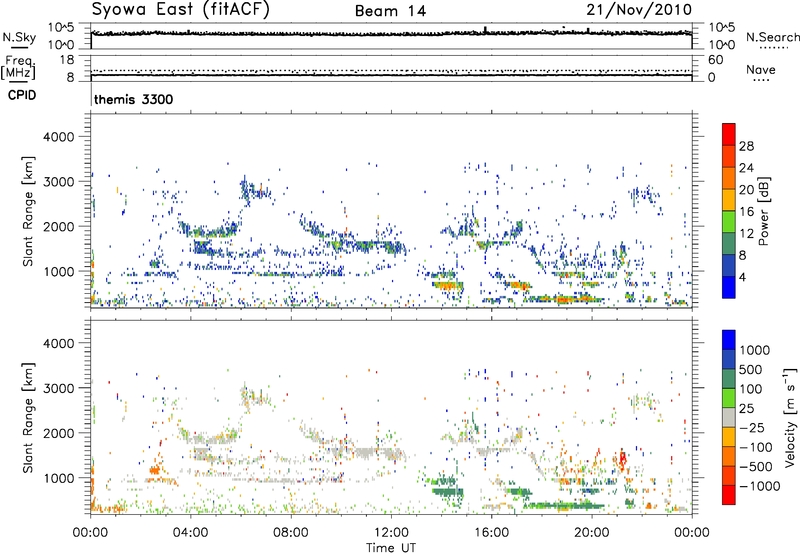Click the 4000 tick label in the Velocity panel
The image size is (800, 554).
[x=59, y=343]
